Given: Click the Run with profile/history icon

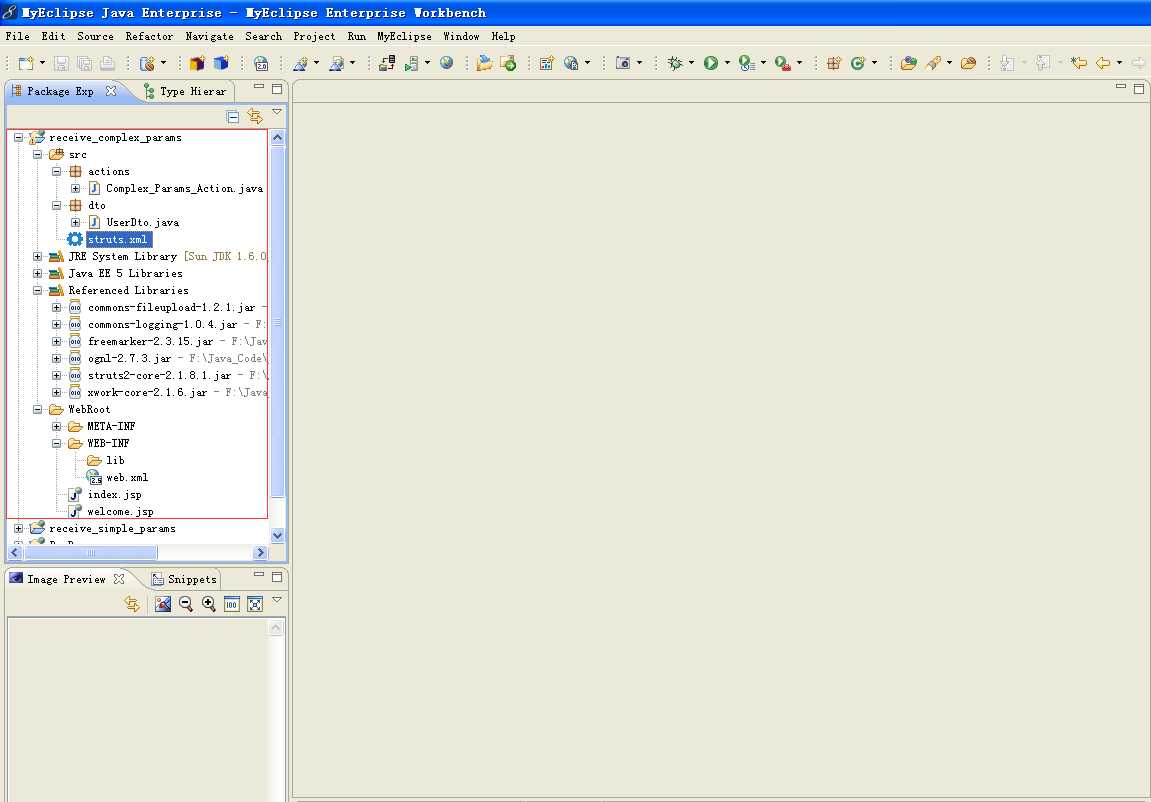Looking at the screenshot, I should pyautogui.click(x=747, y=63).
